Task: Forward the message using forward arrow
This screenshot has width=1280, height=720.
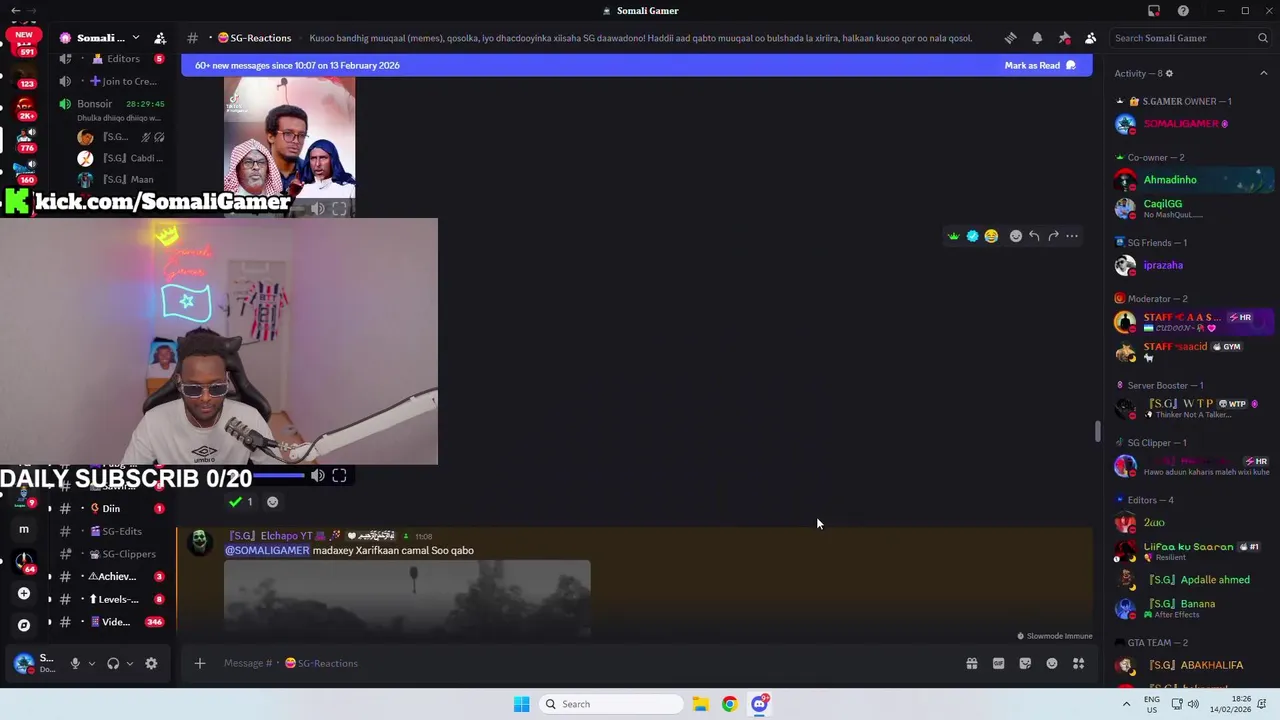Action: tap(1053, 236)
